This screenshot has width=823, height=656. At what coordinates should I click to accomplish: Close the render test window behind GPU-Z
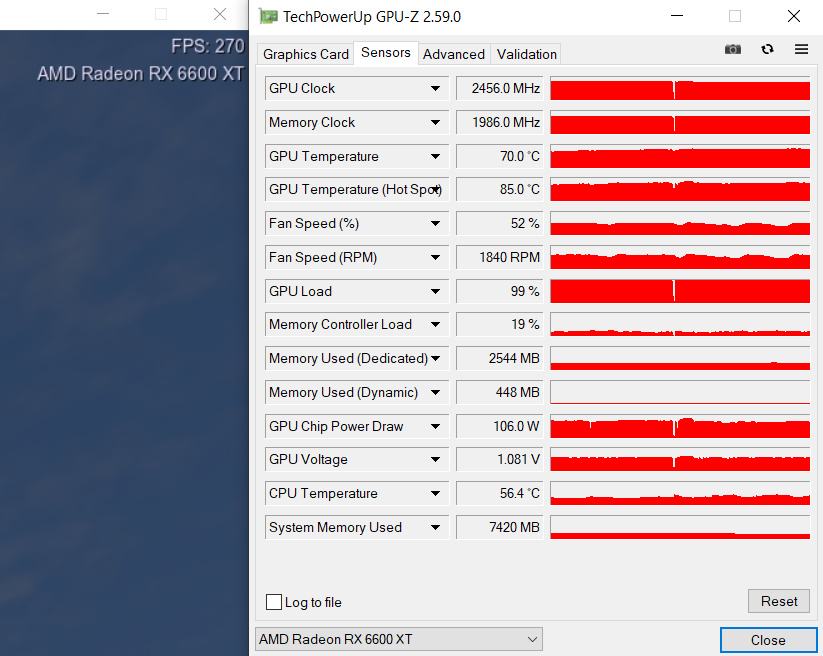coord(220,14)
